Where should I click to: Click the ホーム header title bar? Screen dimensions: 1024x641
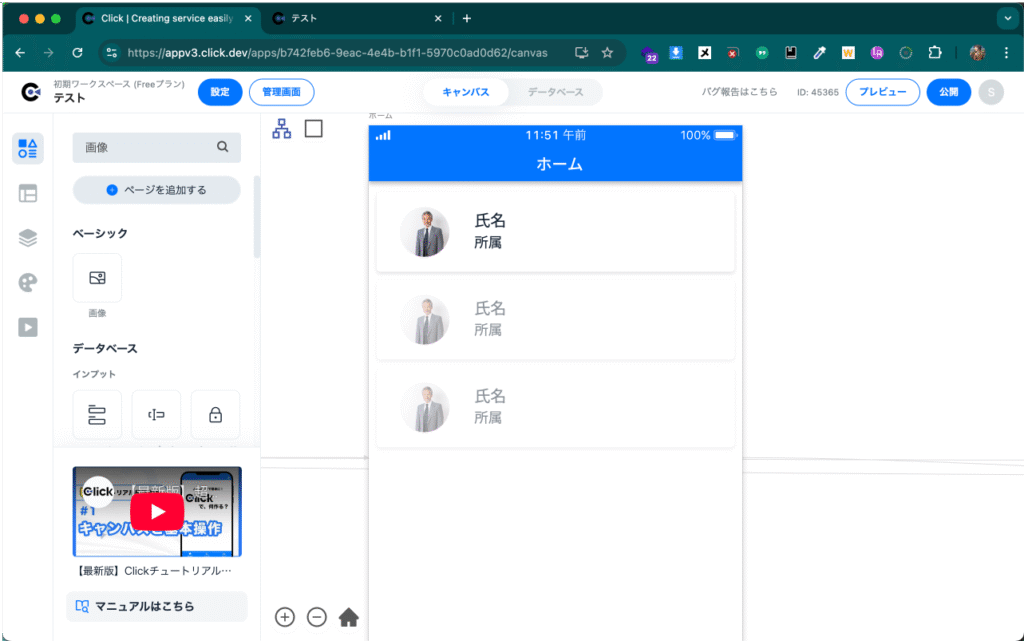[x=556, y=163]
